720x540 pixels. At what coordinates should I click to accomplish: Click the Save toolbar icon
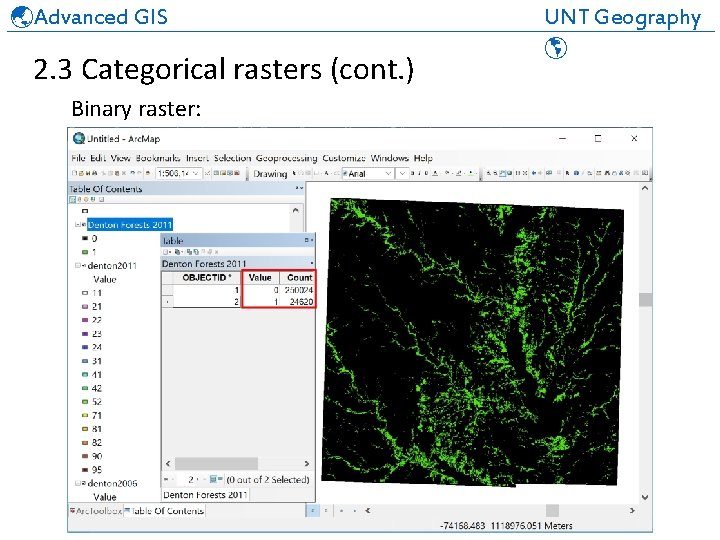pos(87,173)
